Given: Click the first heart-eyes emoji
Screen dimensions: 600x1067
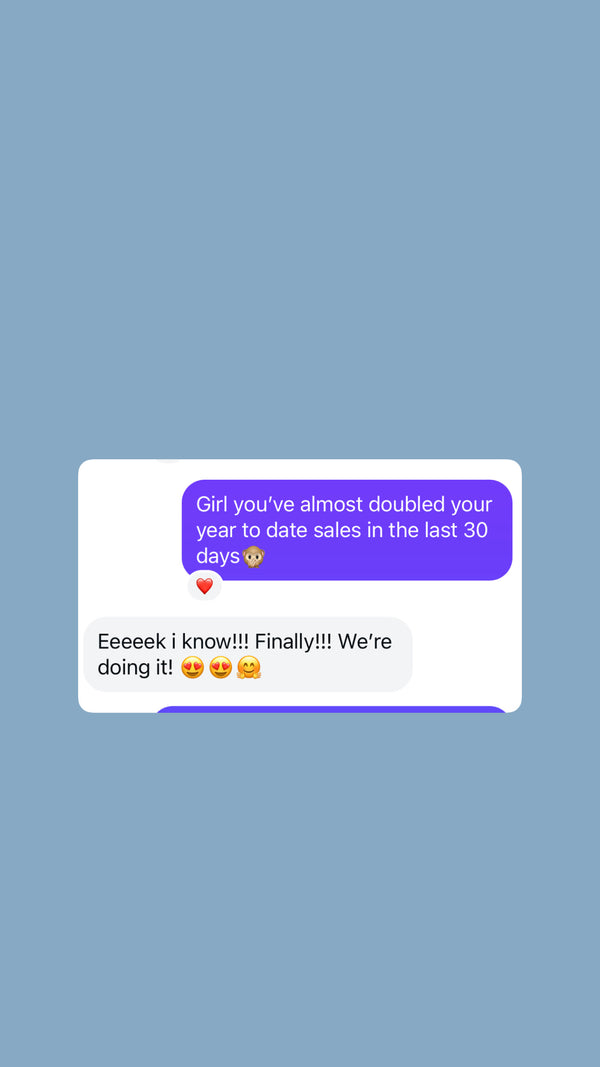Looking at the screenshot, I should pos(193,668).
